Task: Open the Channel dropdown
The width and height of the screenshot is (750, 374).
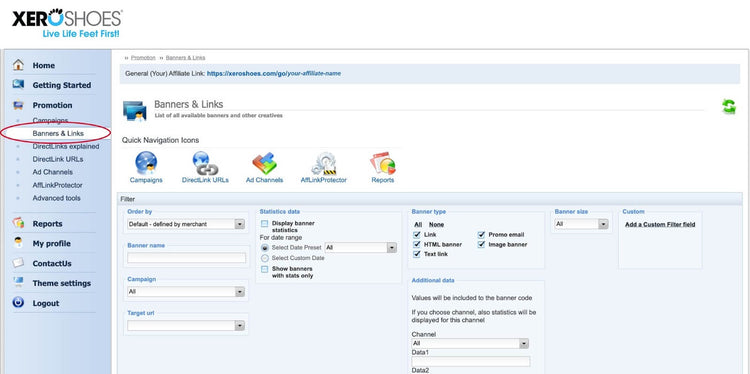Action: click(x=470, y=343)
